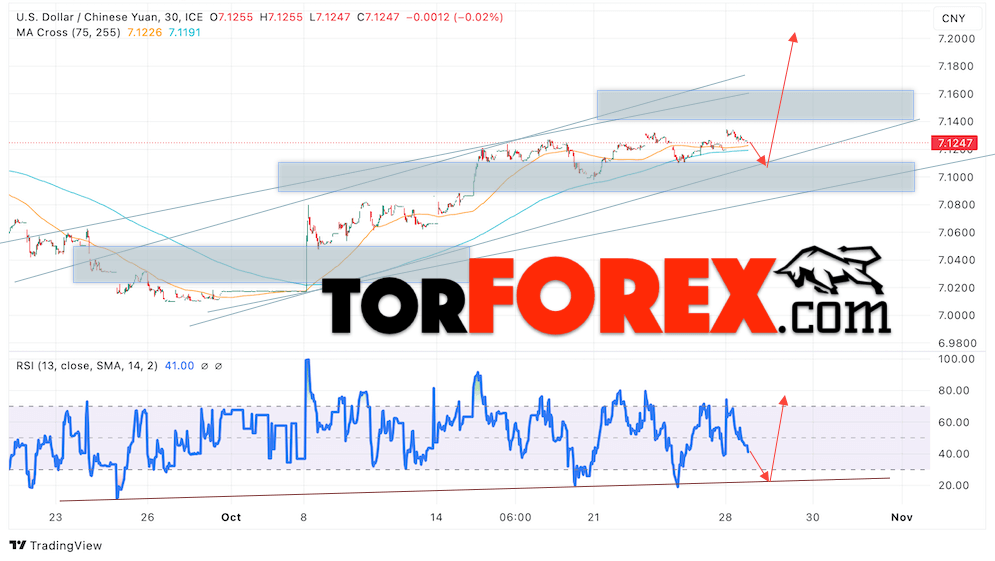Click the date label 28 on time axis
995x561 pixels.
725,517
